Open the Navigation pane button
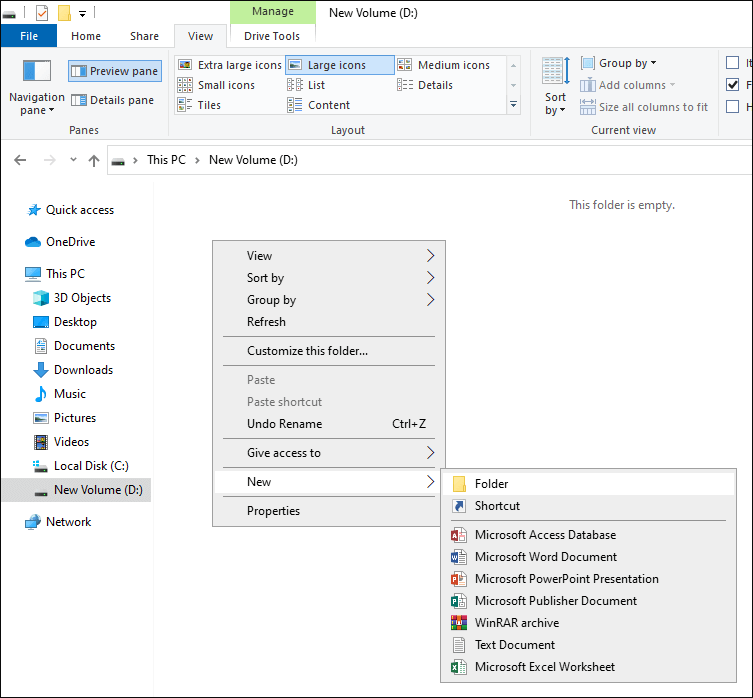The image size is (753, 698). (37, 87)
